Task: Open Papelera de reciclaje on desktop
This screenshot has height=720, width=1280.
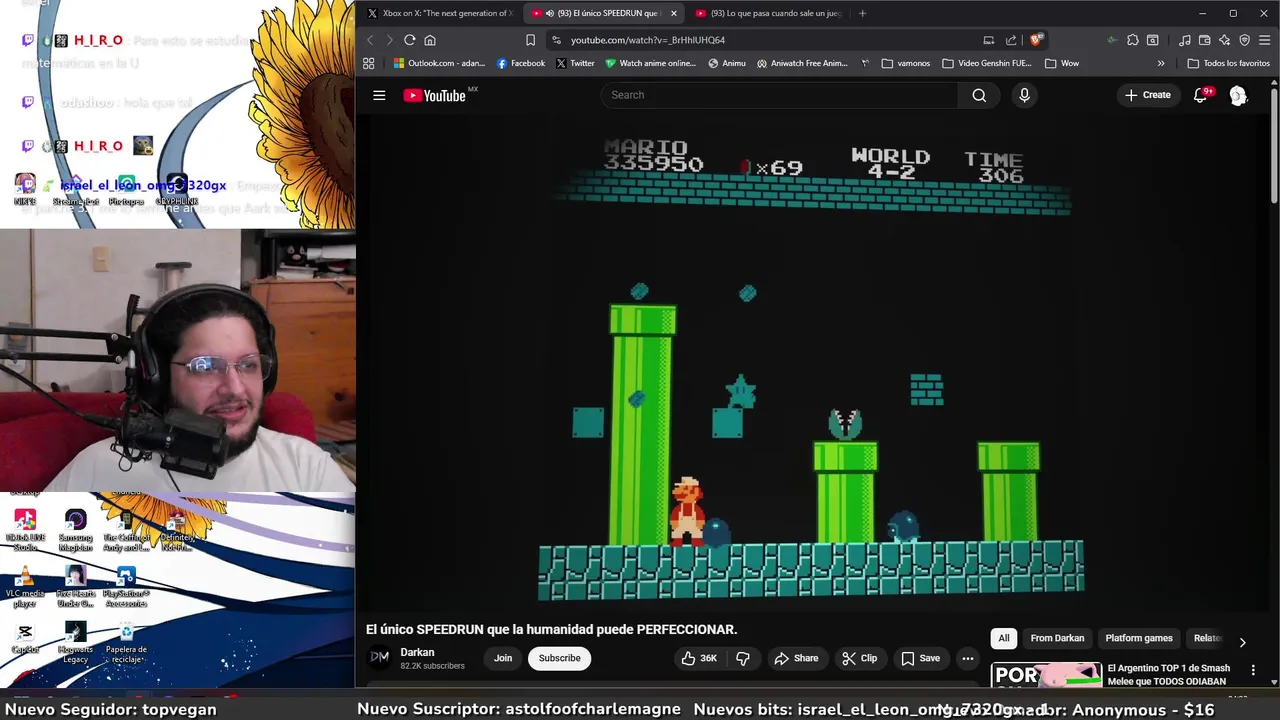Action: [x=126, y=643]
